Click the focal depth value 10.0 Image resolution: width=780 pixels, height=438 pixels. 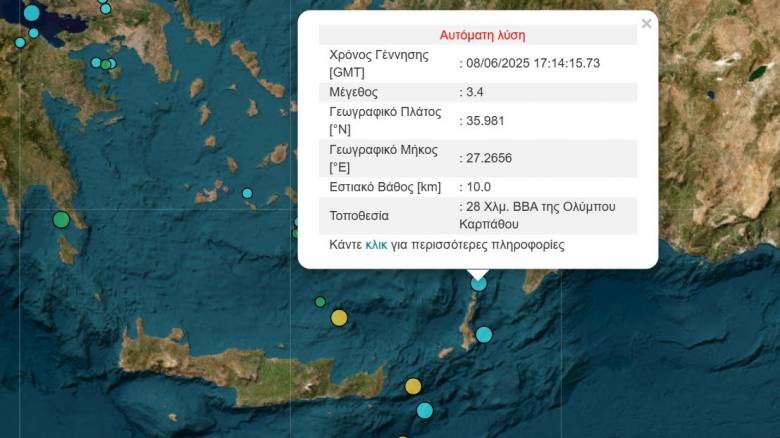(x=479, y=187)
